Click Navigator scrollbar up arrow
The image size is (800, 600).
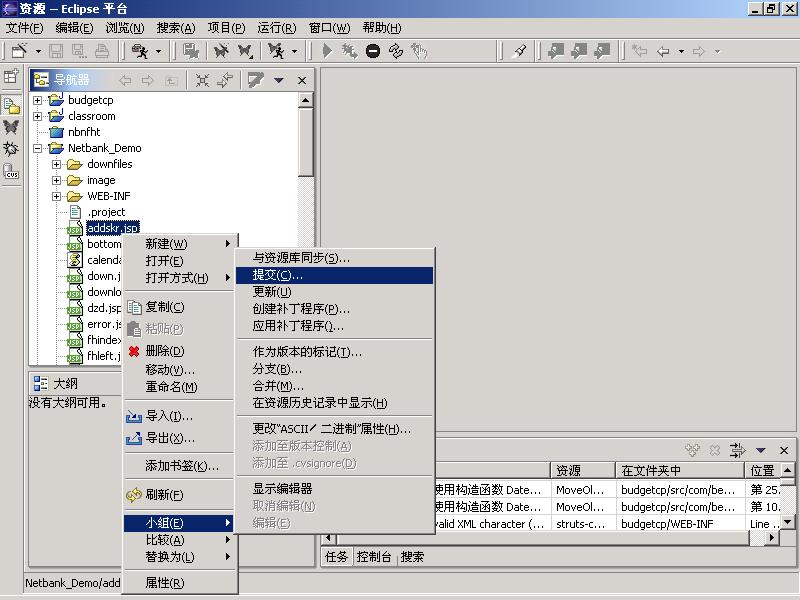click(305, 100)
